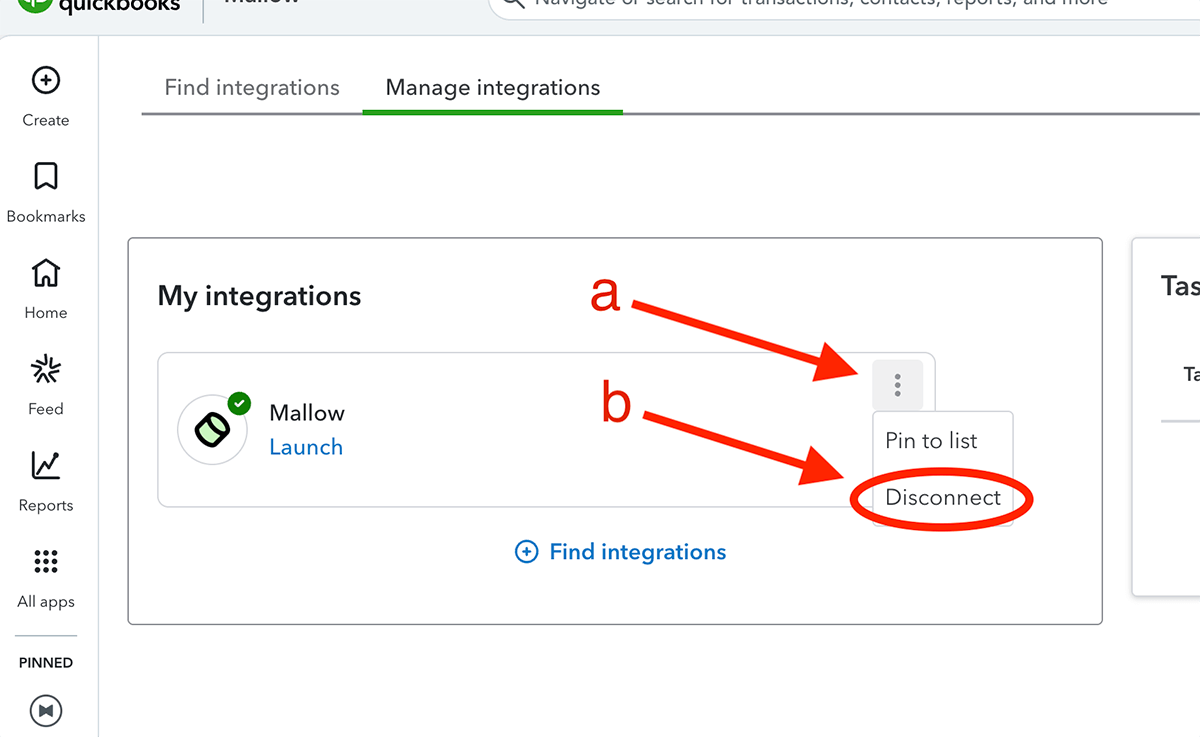Click the green connected checkmark badge
Screen dimensions: 1200x737
[239, 403]
